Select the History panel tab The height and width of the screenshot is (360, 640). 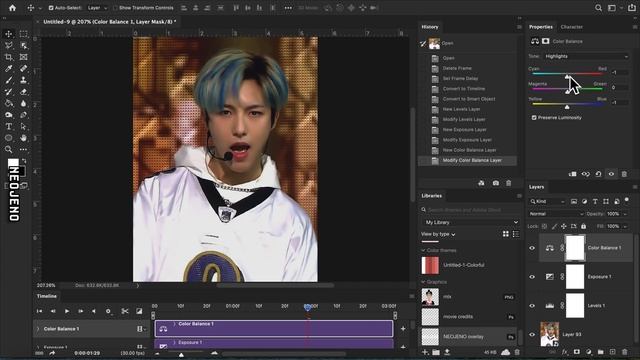(x=430, y=27)
